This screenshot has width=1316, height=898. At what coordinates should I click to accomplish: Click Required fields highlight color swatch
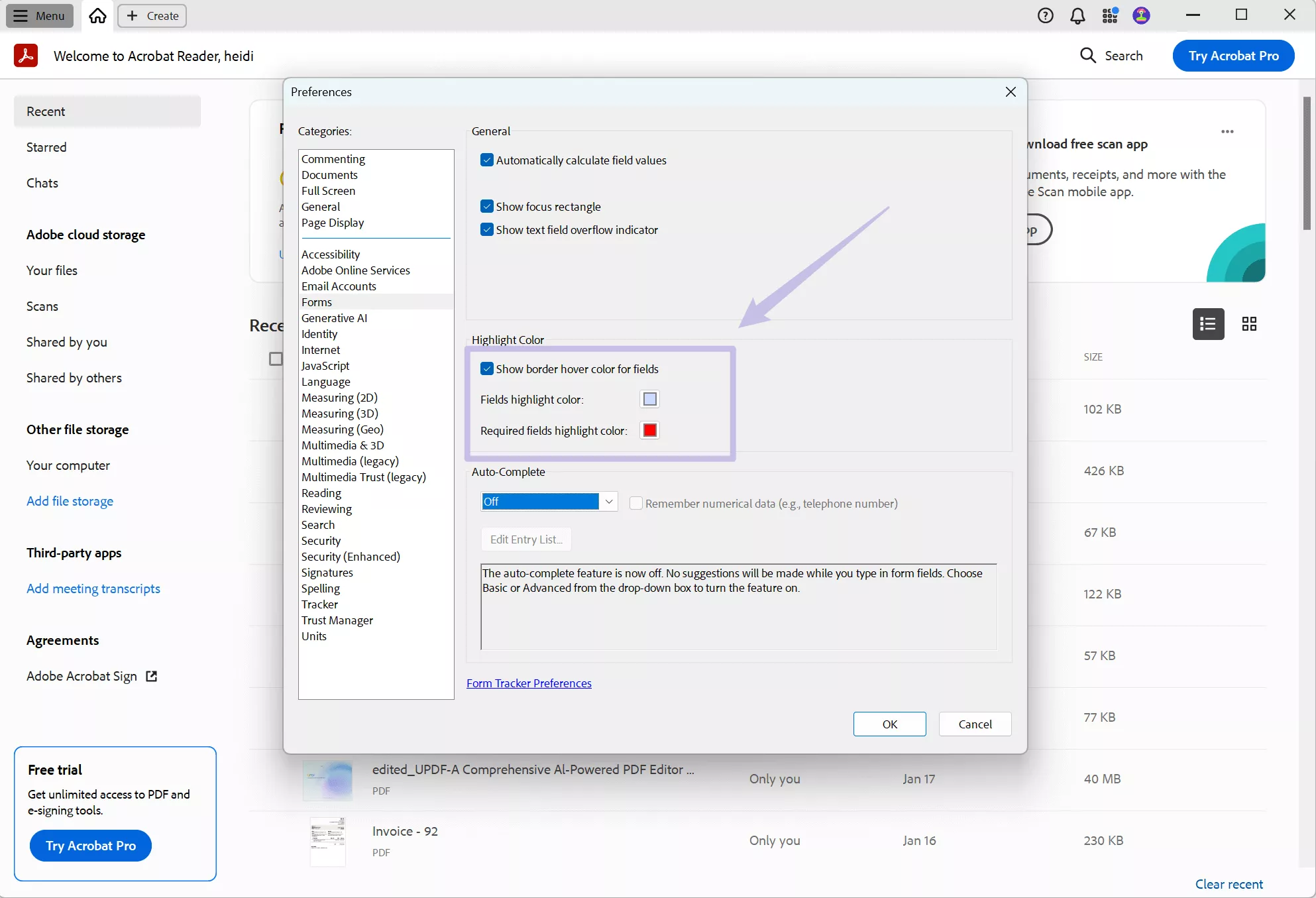[649, 430]
